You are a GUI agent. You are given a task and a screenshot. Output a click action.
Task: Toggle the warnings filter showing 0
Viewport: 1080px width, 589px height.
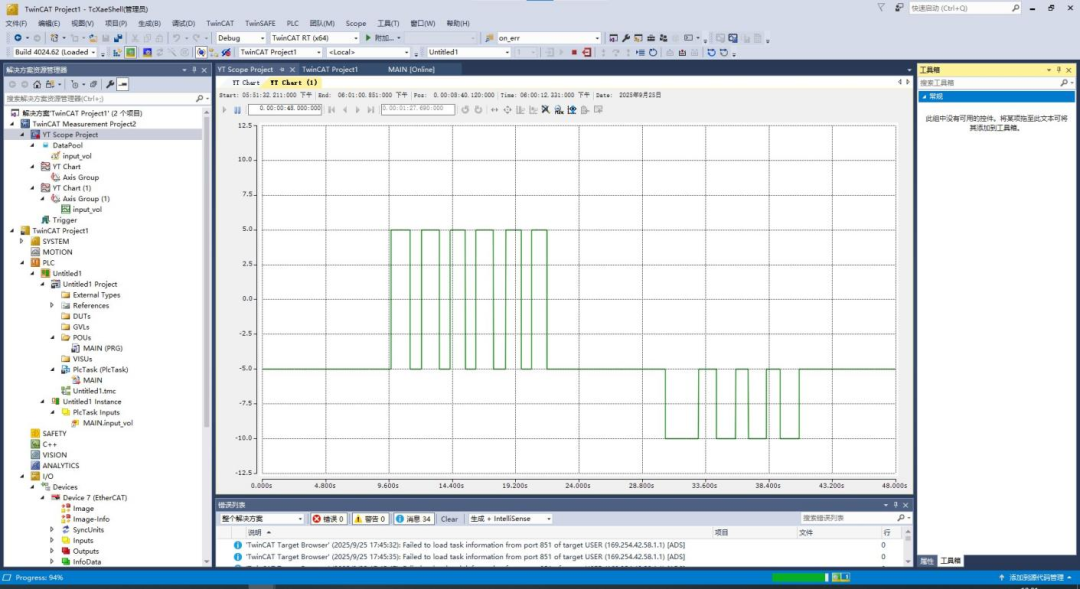369,519
